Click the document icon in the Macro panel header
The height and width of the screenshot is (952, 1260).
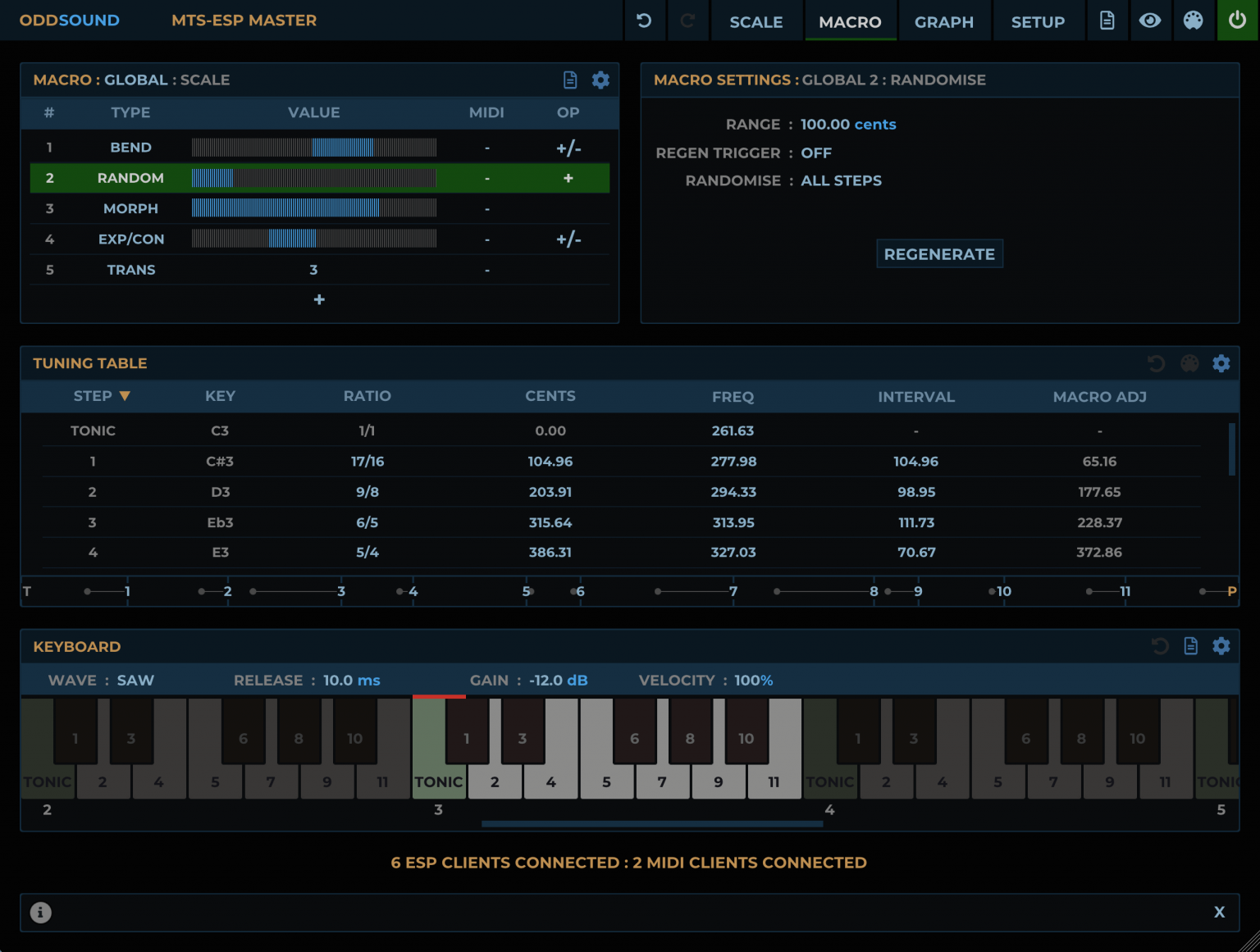click(569, 80)
